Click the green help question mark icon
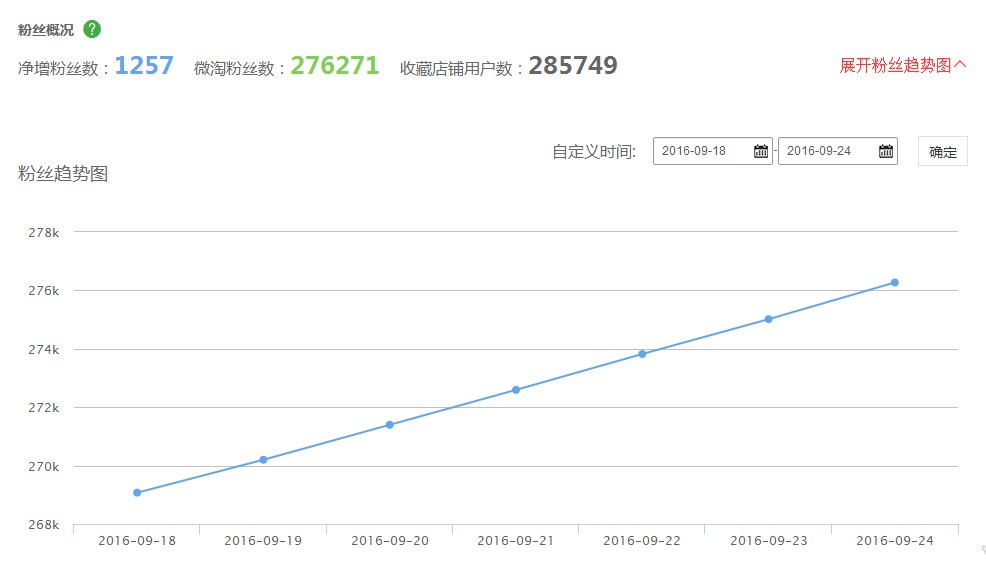Image resolution: width=986 pixels, height=576 pixels. pyautogui.click(x=92, y=29)
